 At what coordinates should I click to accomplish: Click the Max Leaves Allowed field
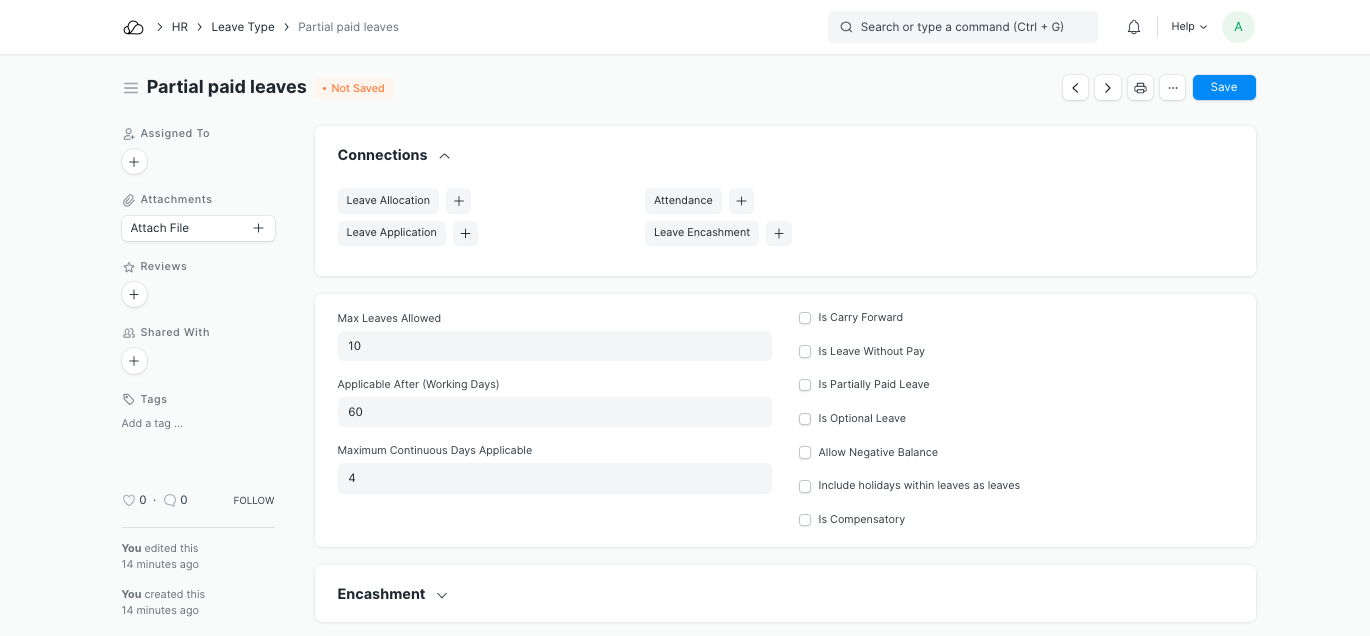[x=554, y=346]
